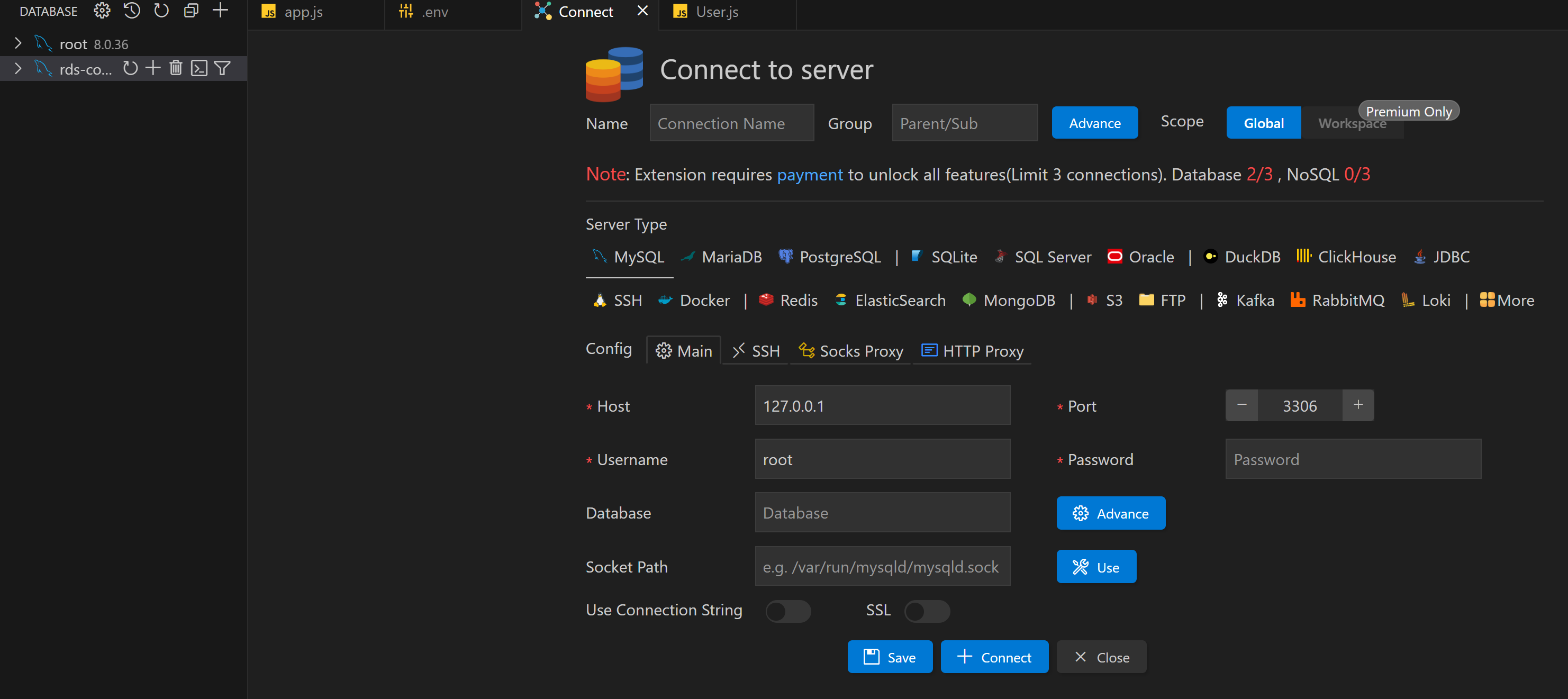Refresh the database explorer panel
This screenshot has width=1568, height=699.
161,11
